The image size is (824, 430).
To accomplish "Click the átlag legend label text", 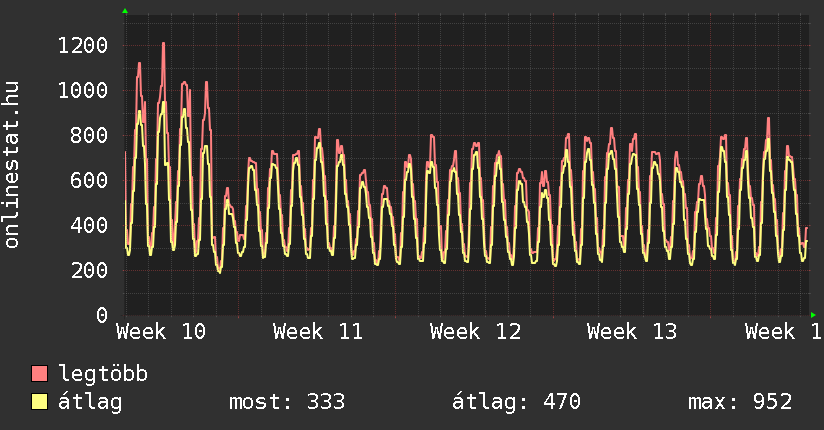I will [90, 403].
